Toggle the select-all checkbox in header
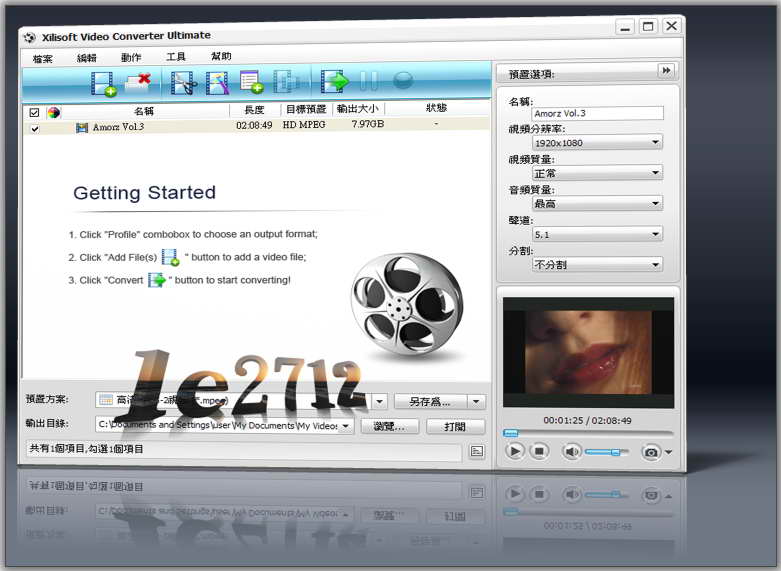781x571 pixels. tap(34, 113)
